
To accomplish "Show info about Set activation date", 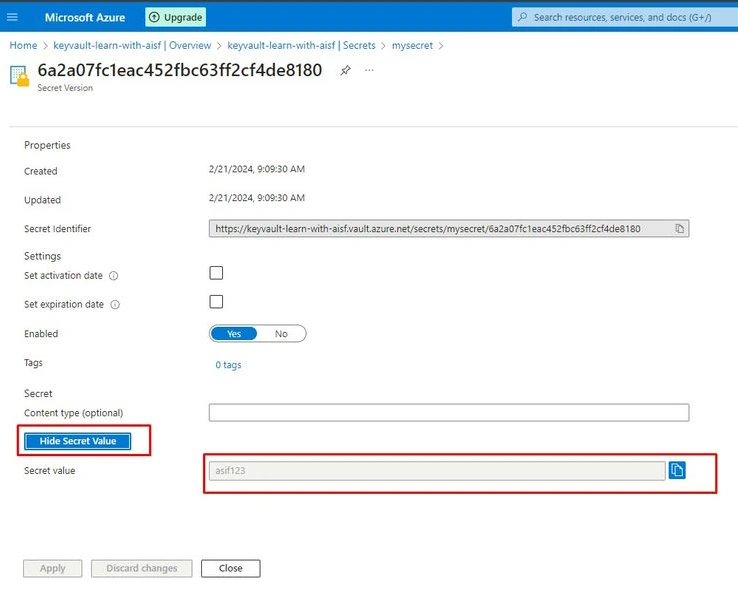I will 113,276.
